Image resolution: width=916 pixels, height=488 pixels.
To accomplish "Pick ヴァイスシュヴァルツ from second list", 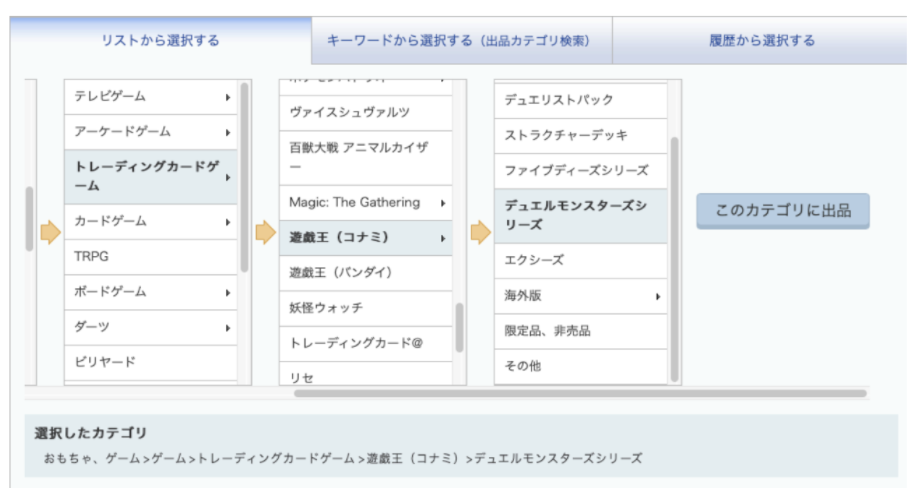I will coord(349,112).
